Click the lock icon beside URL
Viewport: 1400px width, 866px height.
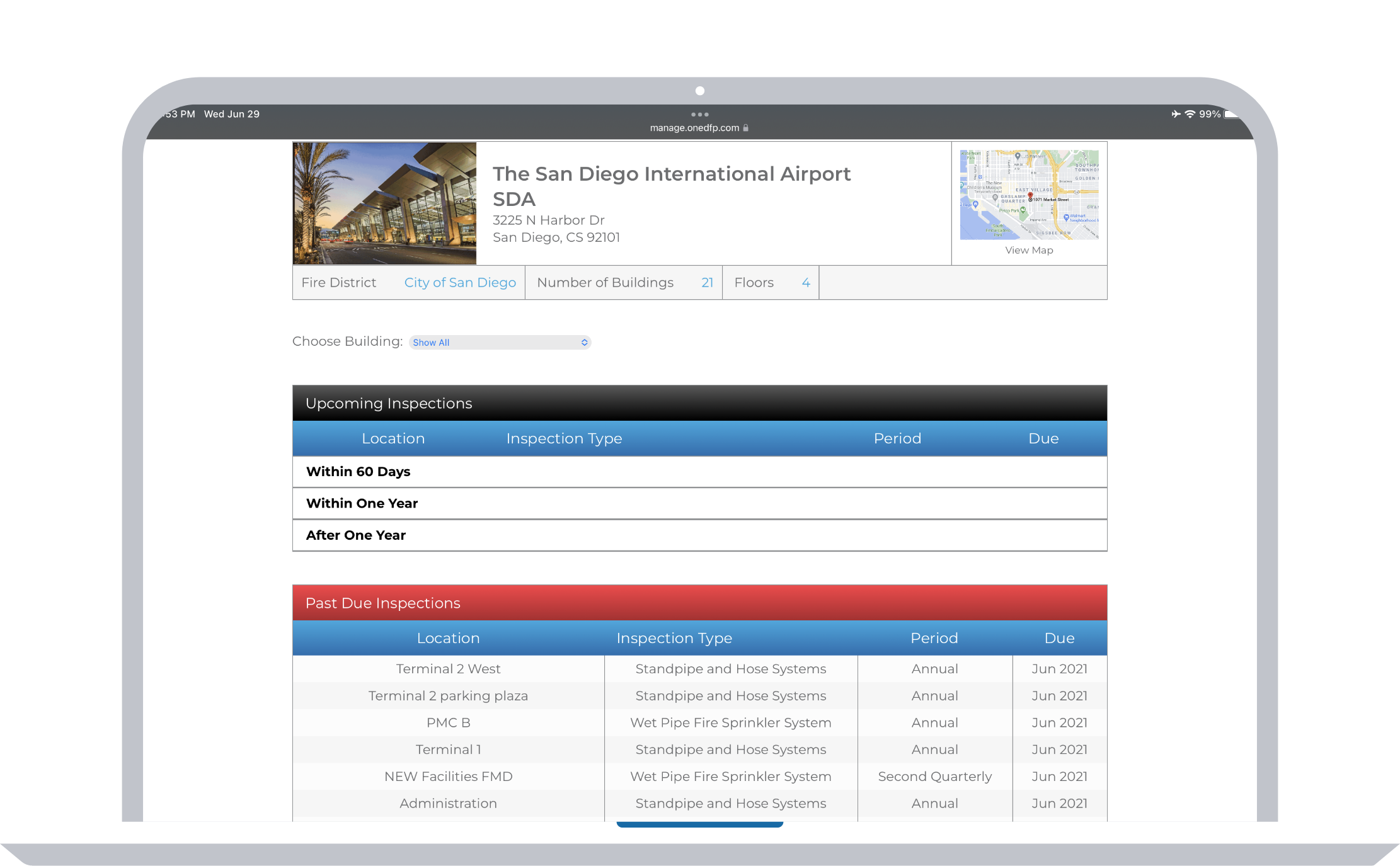point(746,128)
